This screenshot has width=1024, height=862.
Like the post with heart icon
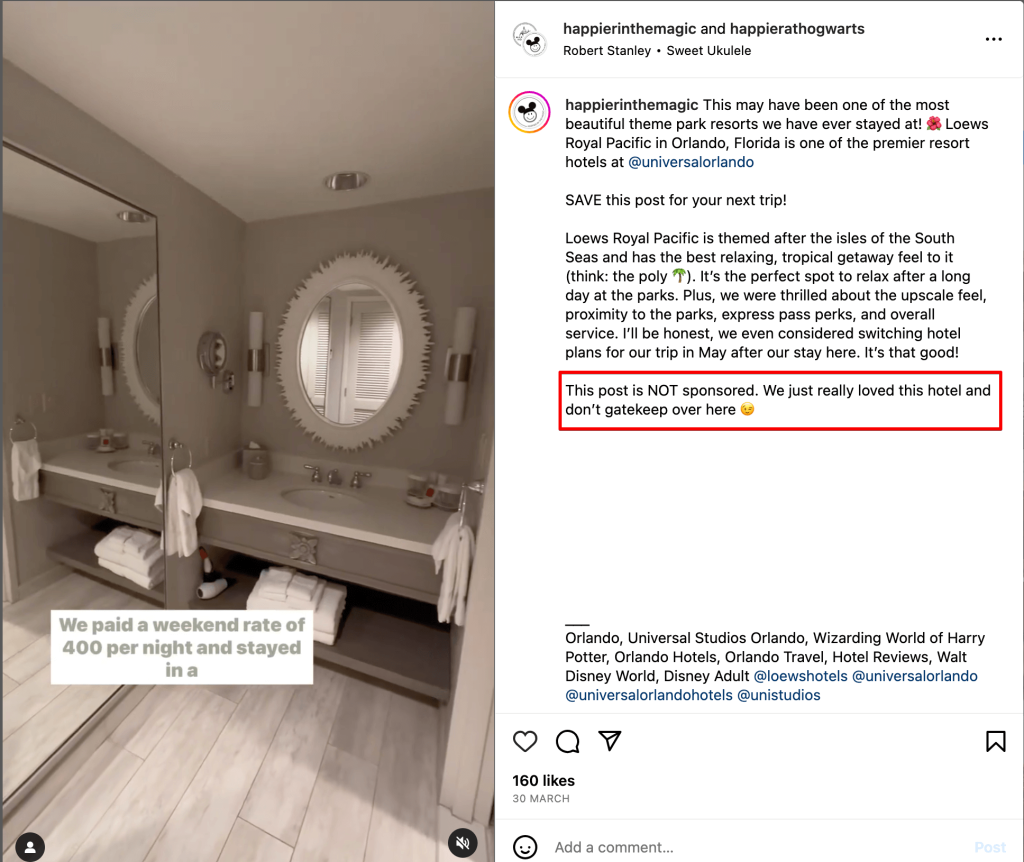[x=525, y=741]
